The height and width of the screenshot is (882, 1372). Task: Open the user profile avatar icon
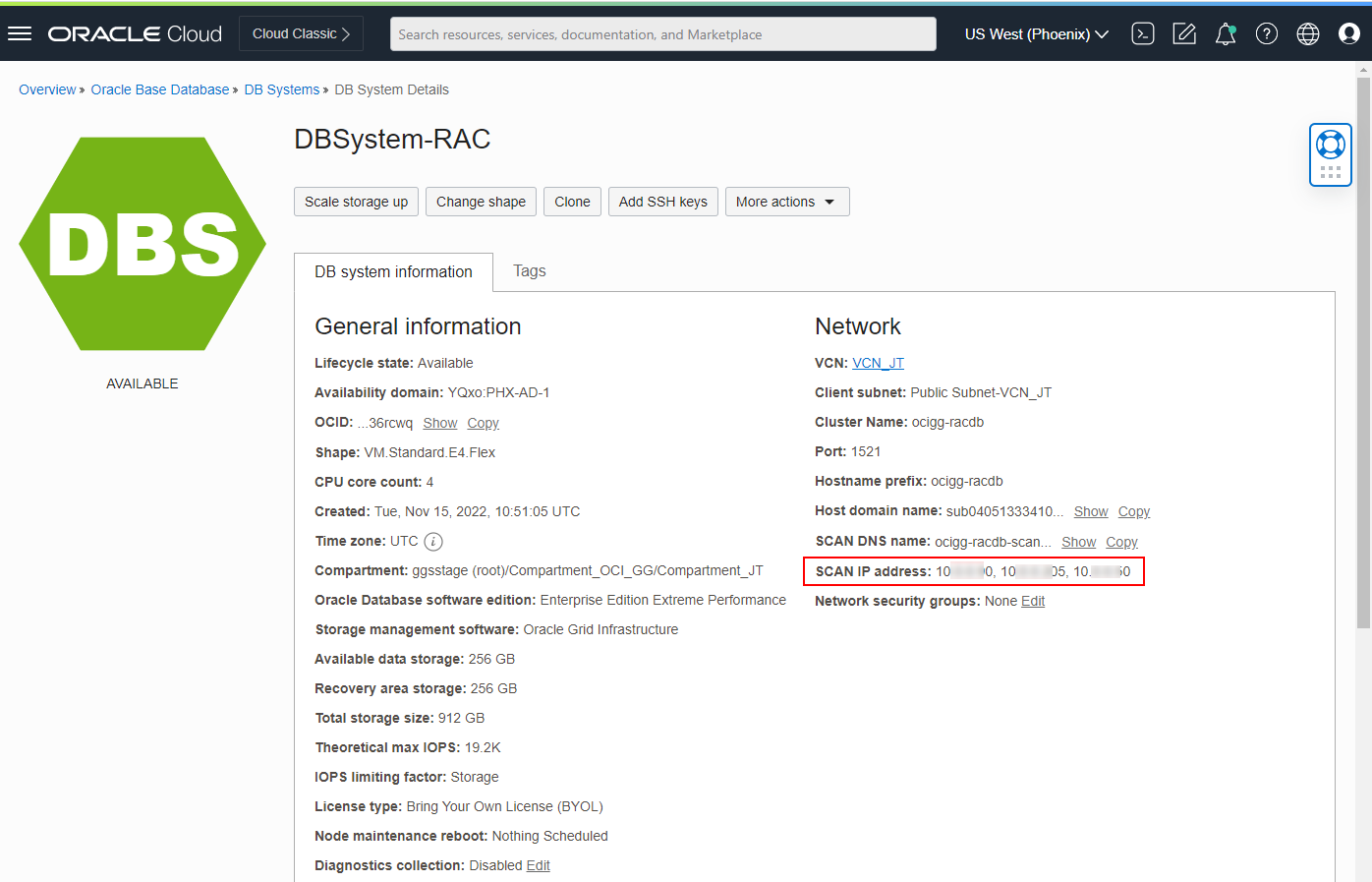1348,32
